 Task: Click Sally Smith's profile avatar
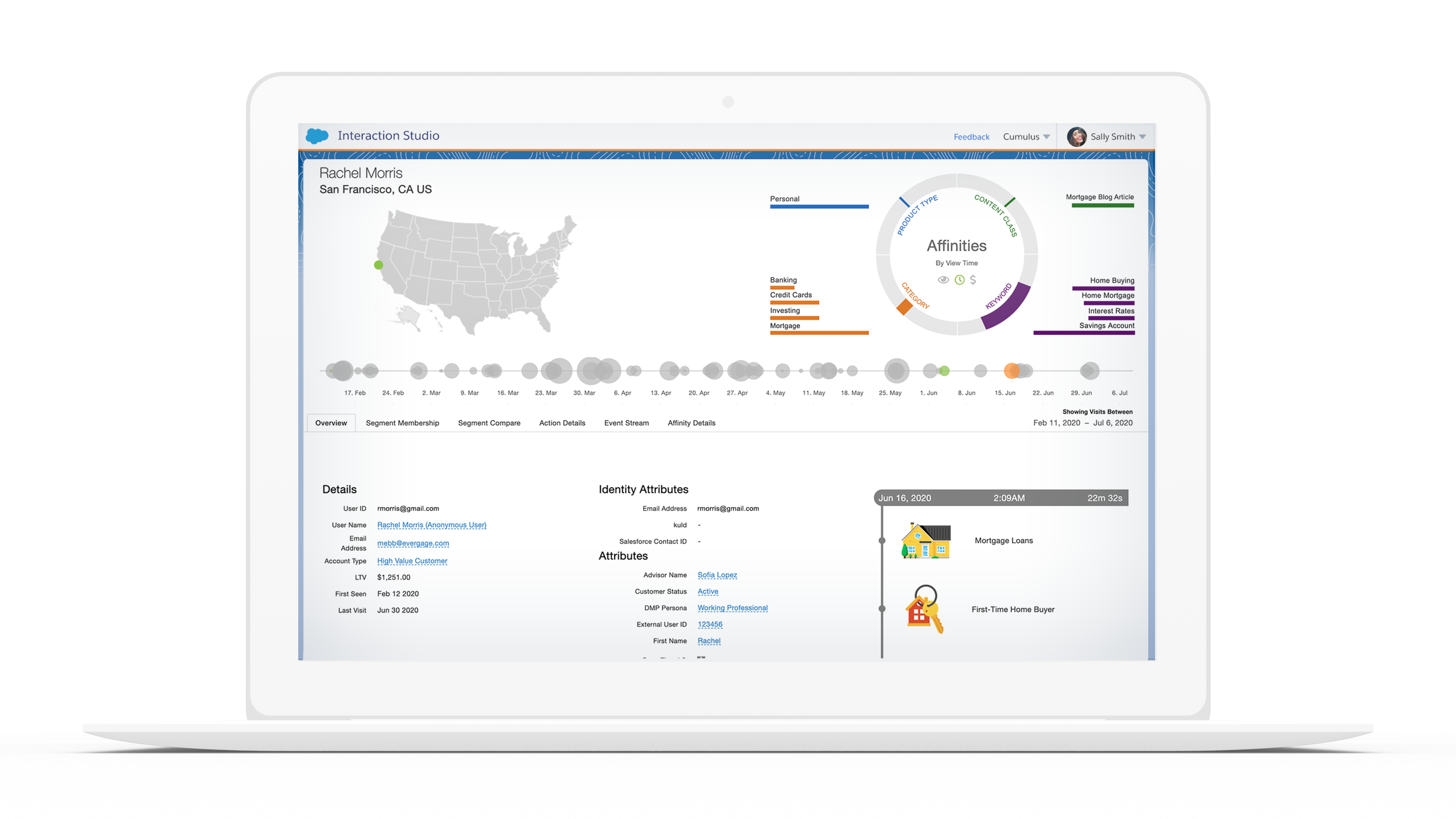tap(1076, 137)
